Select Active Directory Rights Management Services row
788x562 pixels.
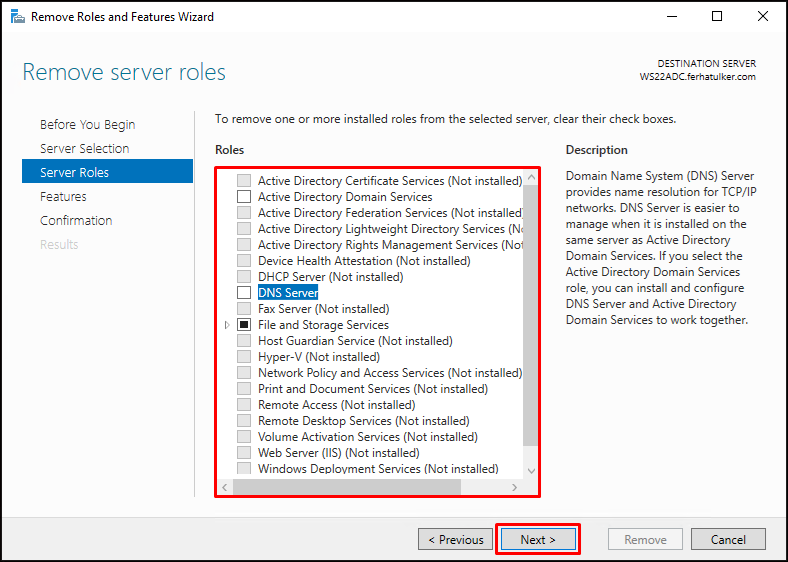click(390, 245)
